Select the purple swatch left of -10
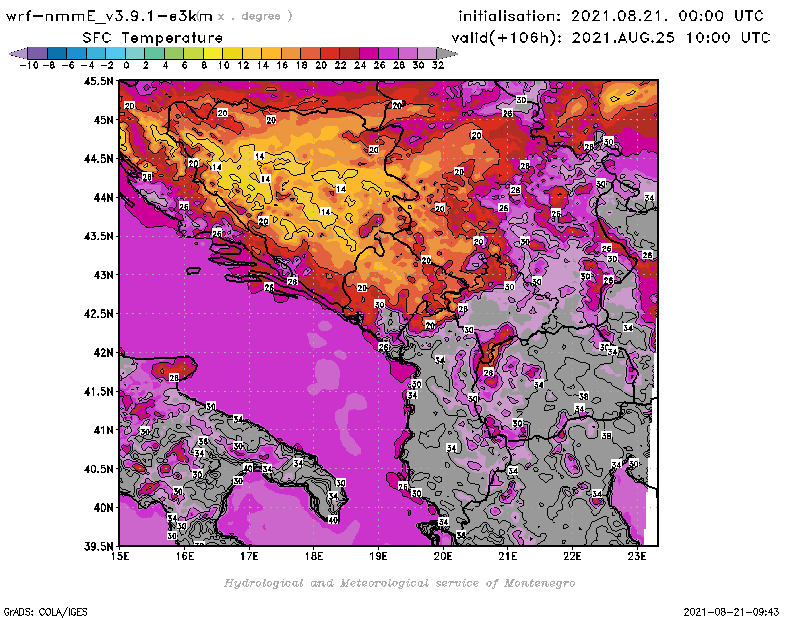This screenshot has width=800, height=618. pos(37,53)
